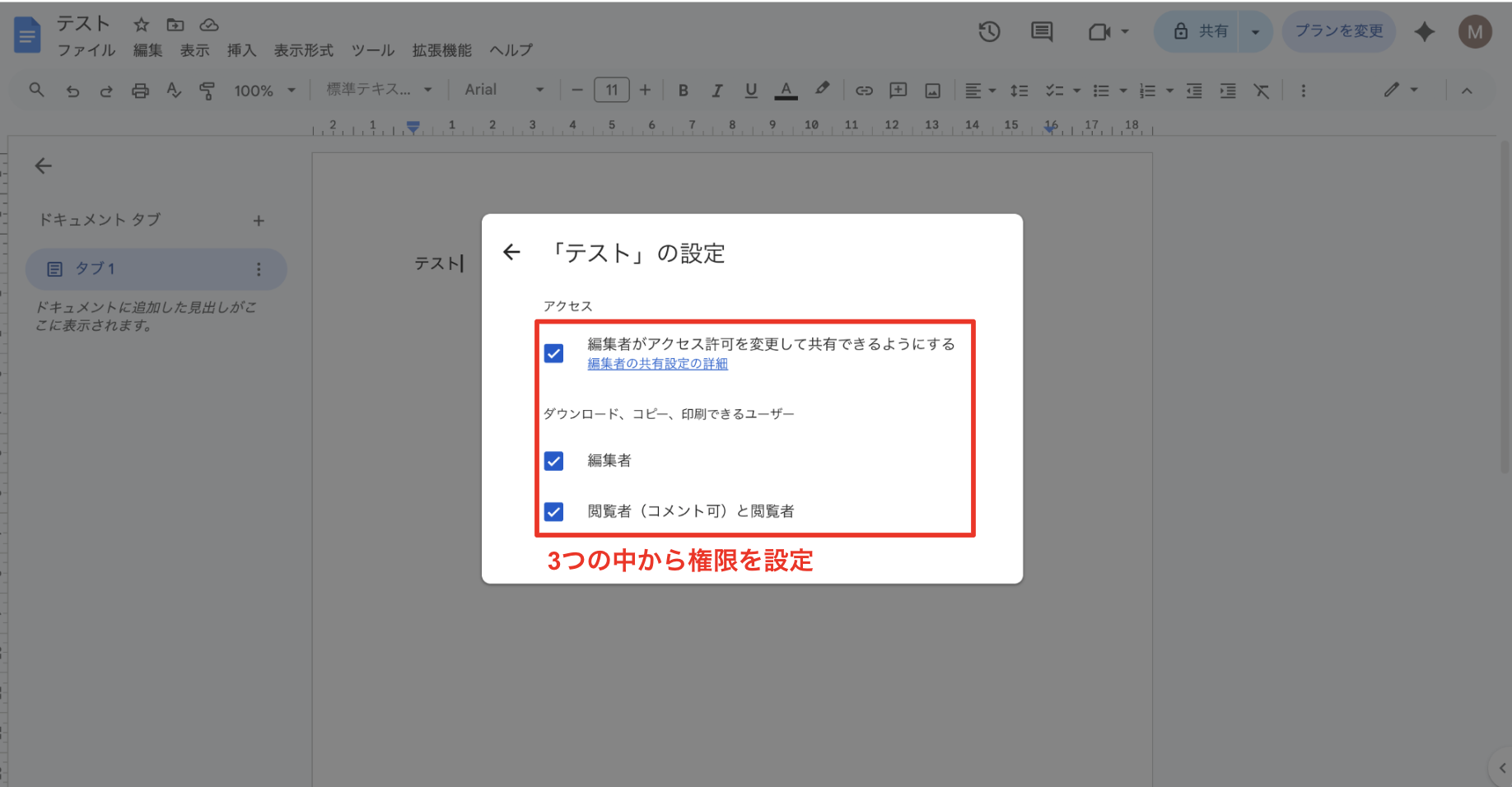This screenshot has width=1512, height=787.
Task: Close the document tabs sidebar arrow
Action: click(44, 165)
